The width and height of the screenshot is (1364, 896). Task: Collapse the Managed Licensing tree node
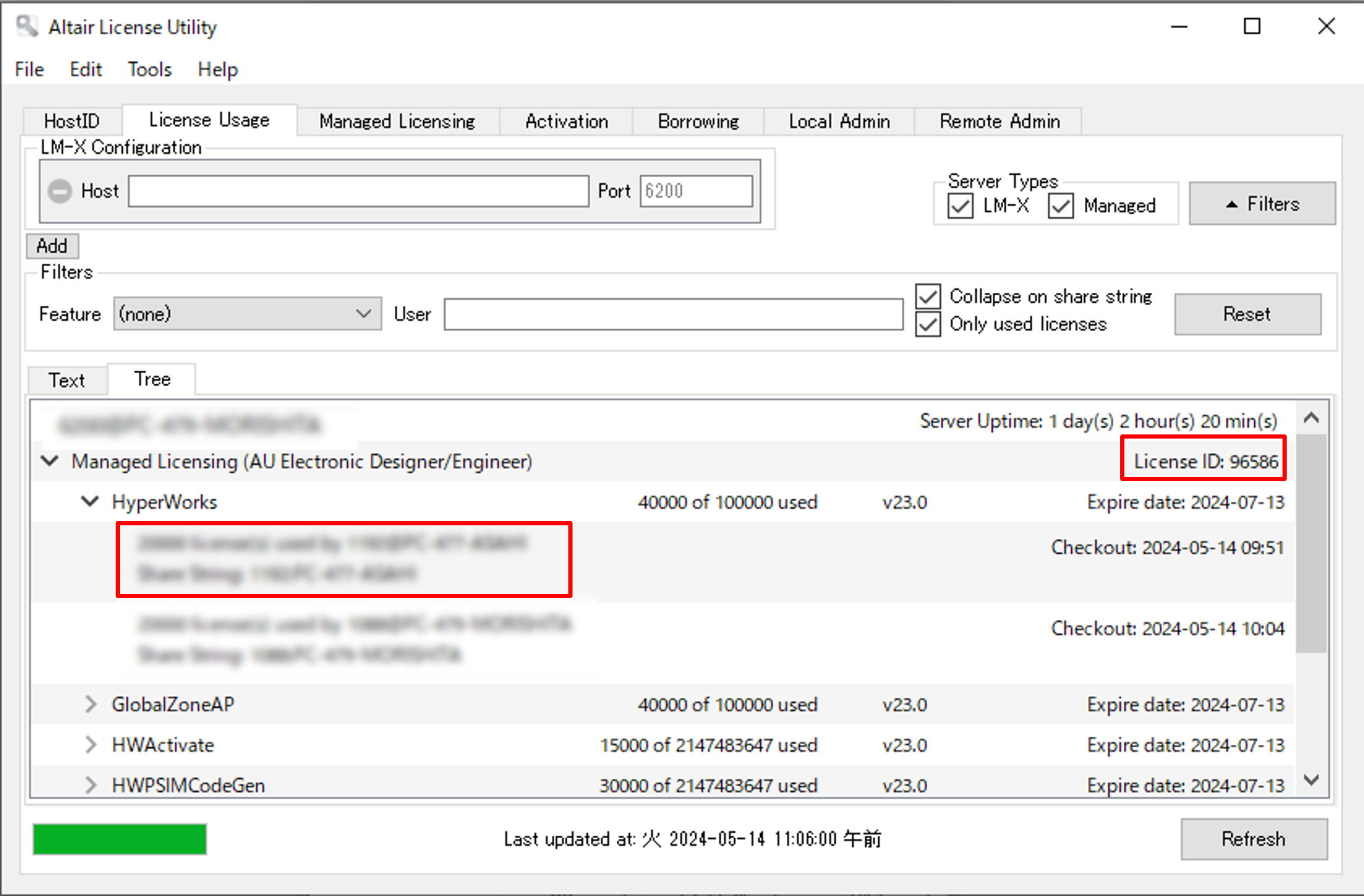click(50, 461)
